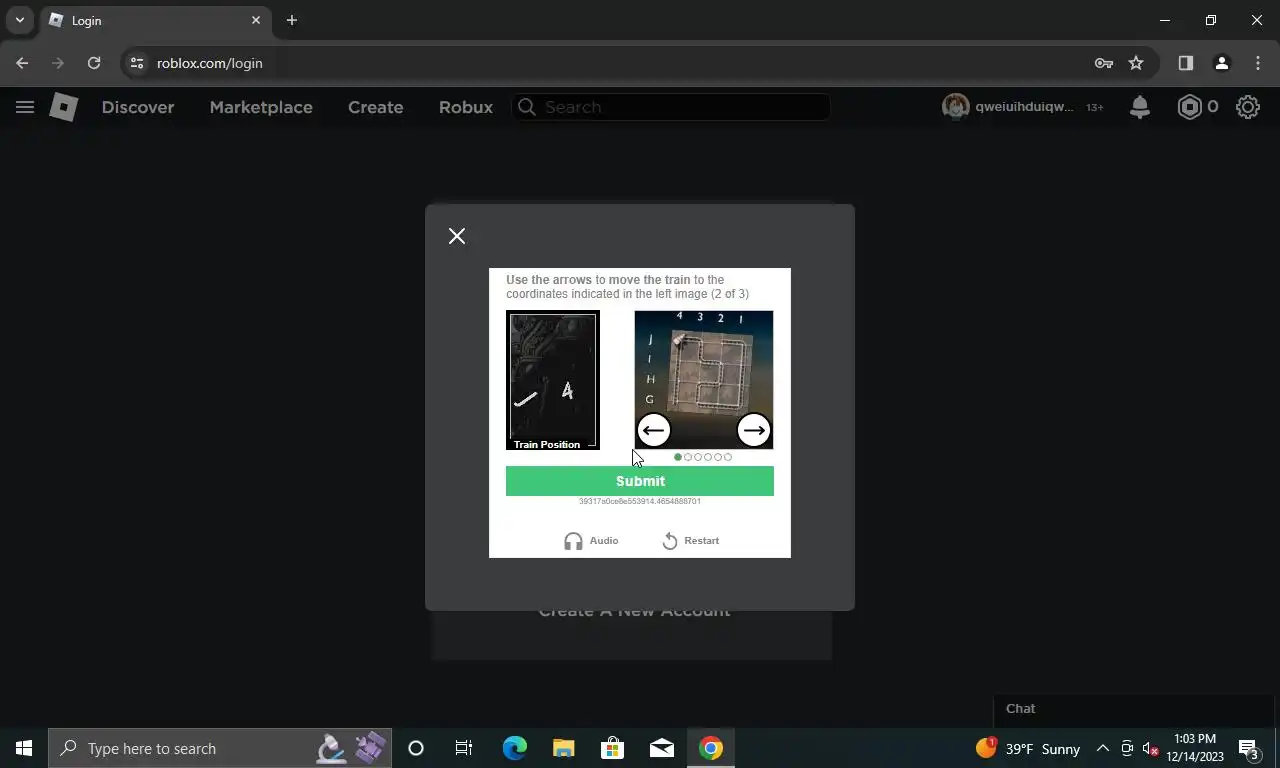Open the Discover page
This screenshot has width=1280, height=768.
pyautogui.click(x=138, y=107)
